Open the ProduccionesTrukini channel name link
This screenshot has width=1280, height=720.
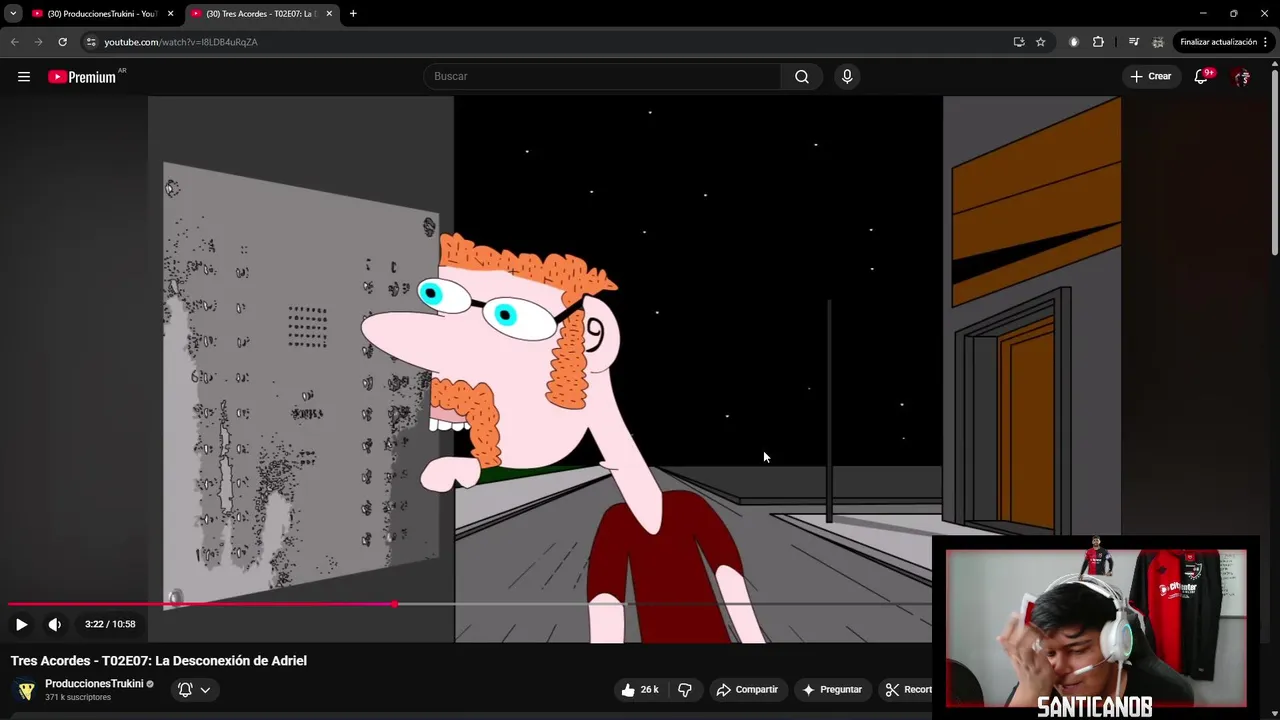94,684
